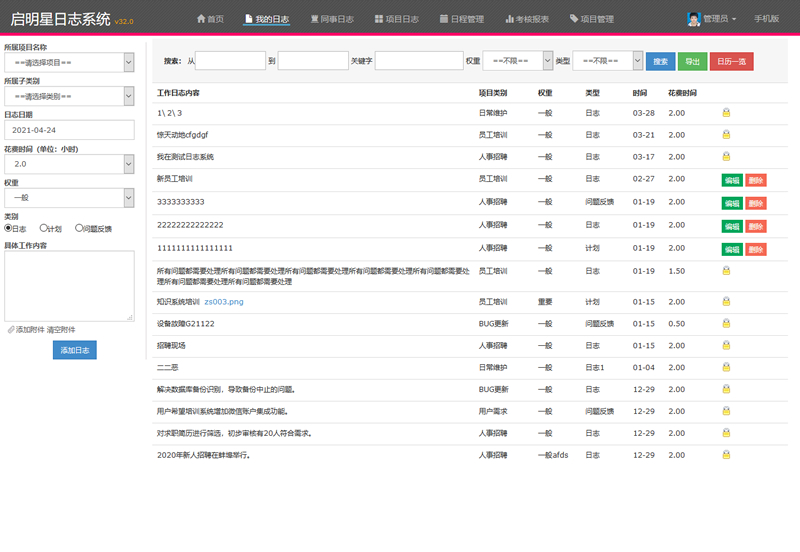Screen dimensions: 800x552
Task: Click the lock icon on the 2020年新人招聘 row
Action: [x=726, y=456]
